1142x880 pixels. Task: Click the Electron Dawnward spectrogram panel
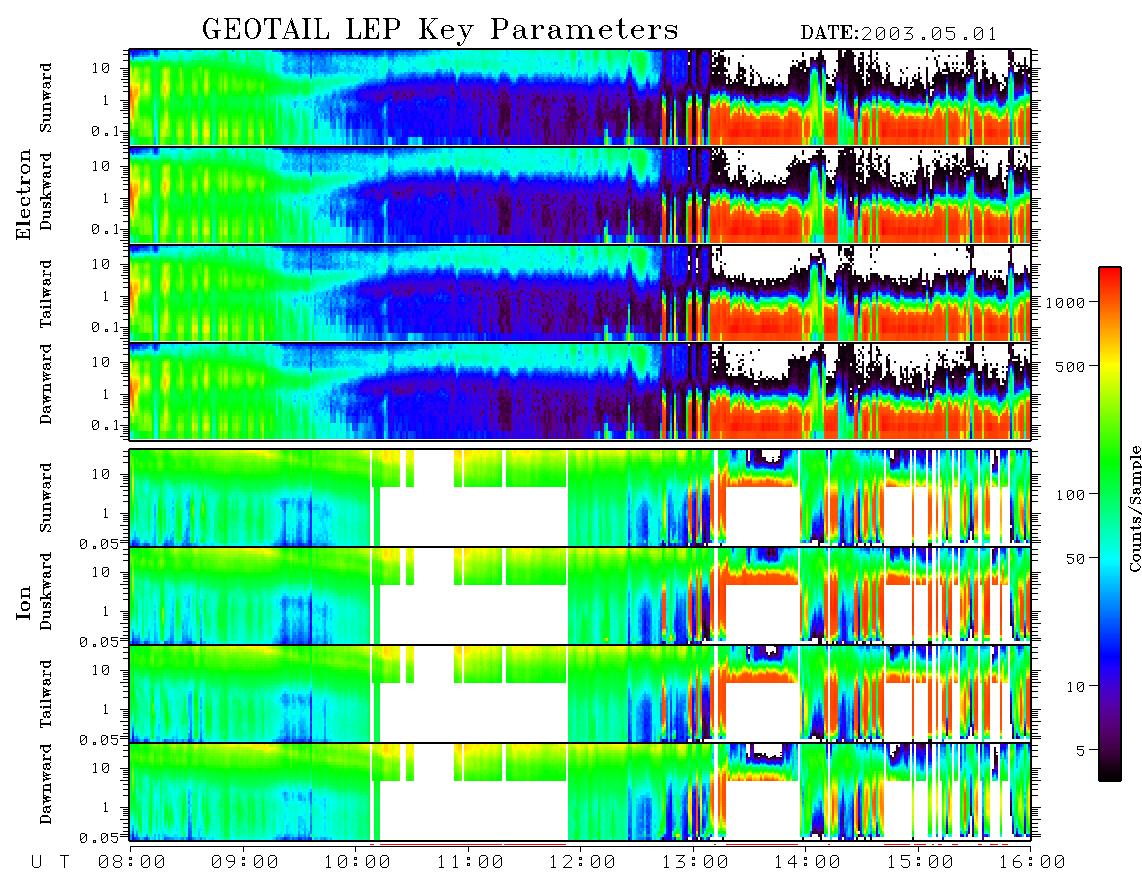click(580, 391)
